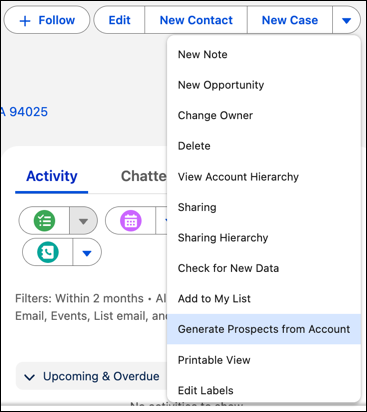Click the Follow button
Viewport: 367px width, 412px height.
[x=47, y=20]
